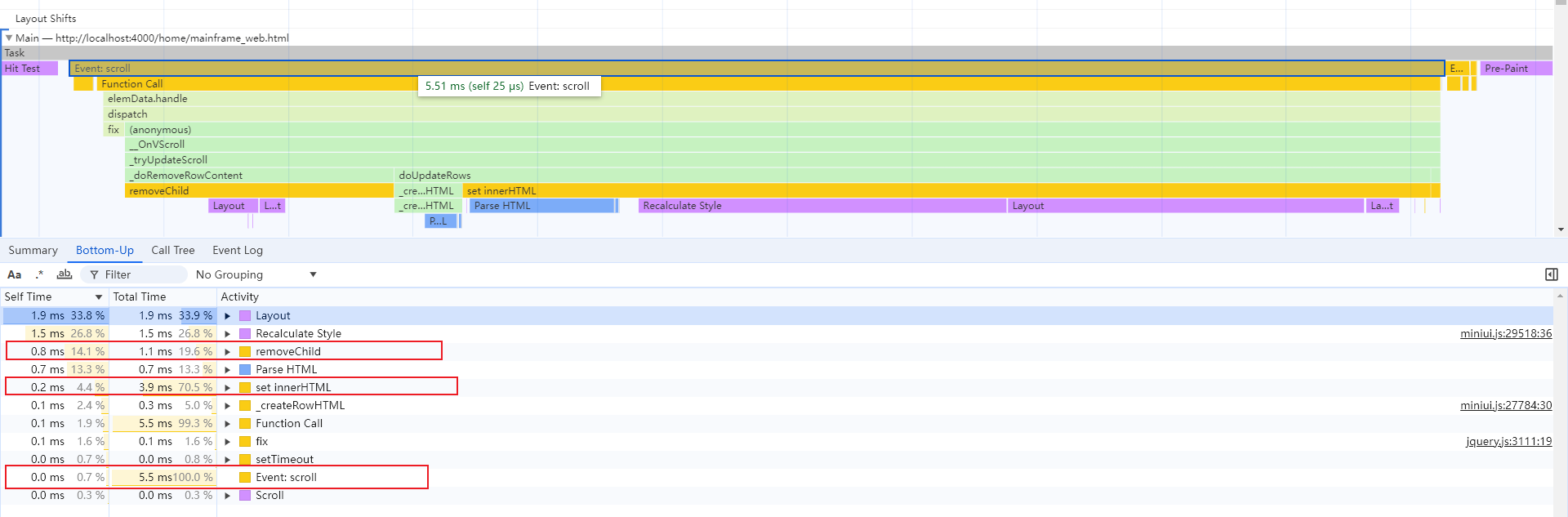Select the Hit Test flame block
Image resolution: width=1568 pixels, height=517 pixels.
[x=29, y=68]
